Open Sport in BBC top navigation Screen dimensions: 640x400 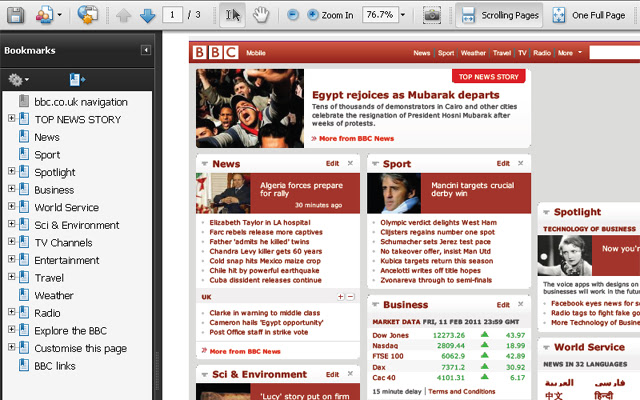[x=446, y=53]
